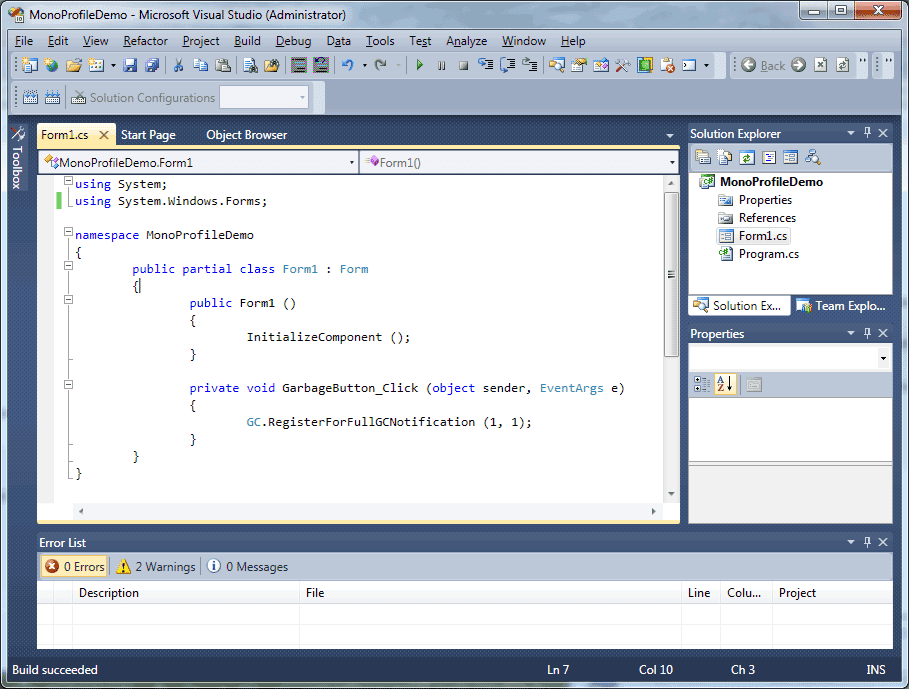The image size is (909, 689).
Task: Save the current file with the floppy icon
Action: pyautogui.click(x=130, y=65)
